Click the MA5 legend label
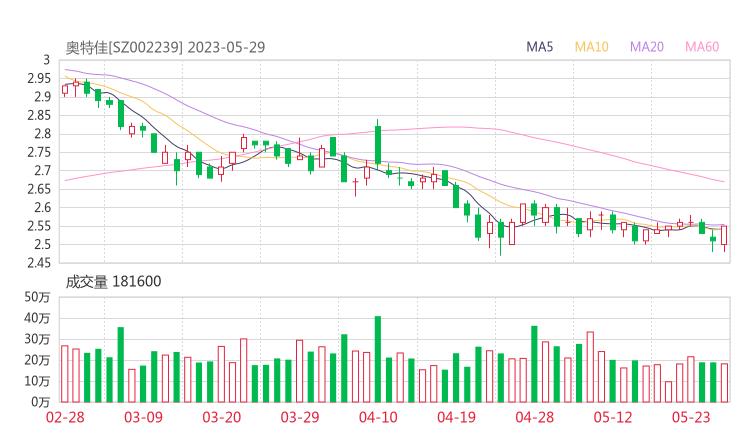This screenshot has height=440, width=740. click(539, 47)
